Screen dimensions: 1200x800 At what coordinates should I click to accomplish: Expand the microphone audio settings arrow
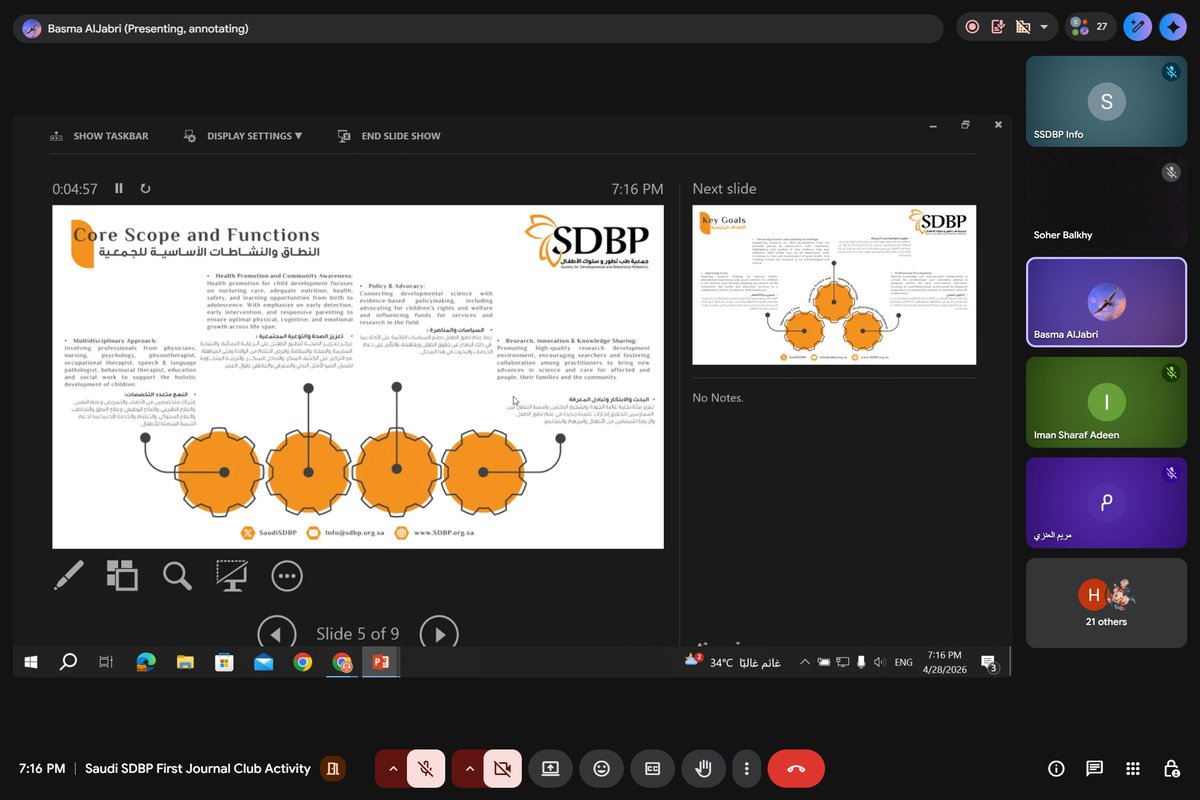pyautogui.click(x=392, y=768)
